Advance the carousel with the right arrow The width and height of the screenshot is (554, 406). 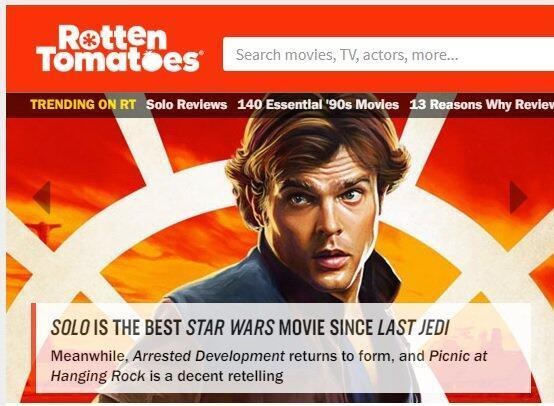click(x=518, y=197)
